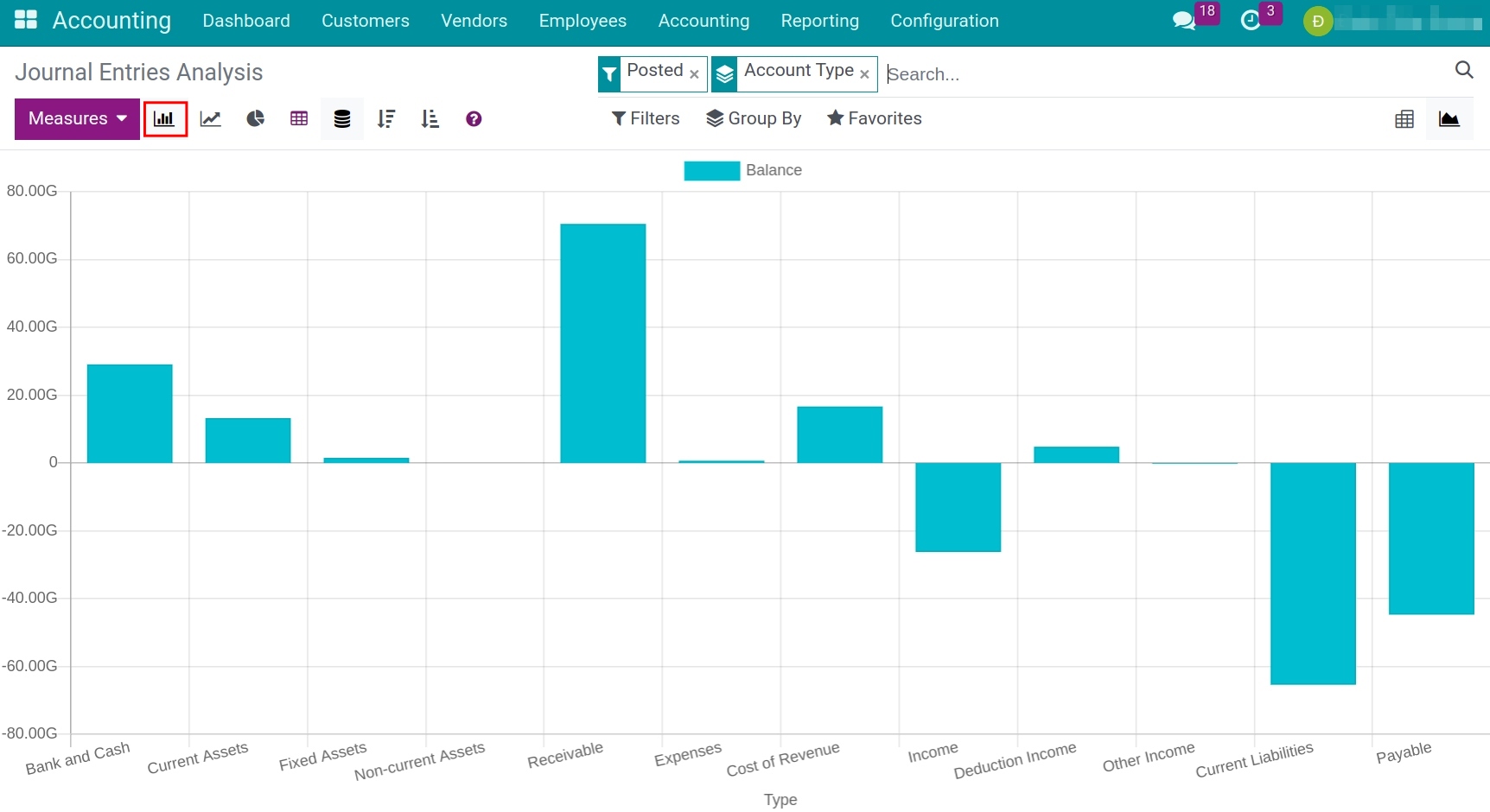Remove the Account Type grouping
The image size is (1490, 812).
point(864,74)
